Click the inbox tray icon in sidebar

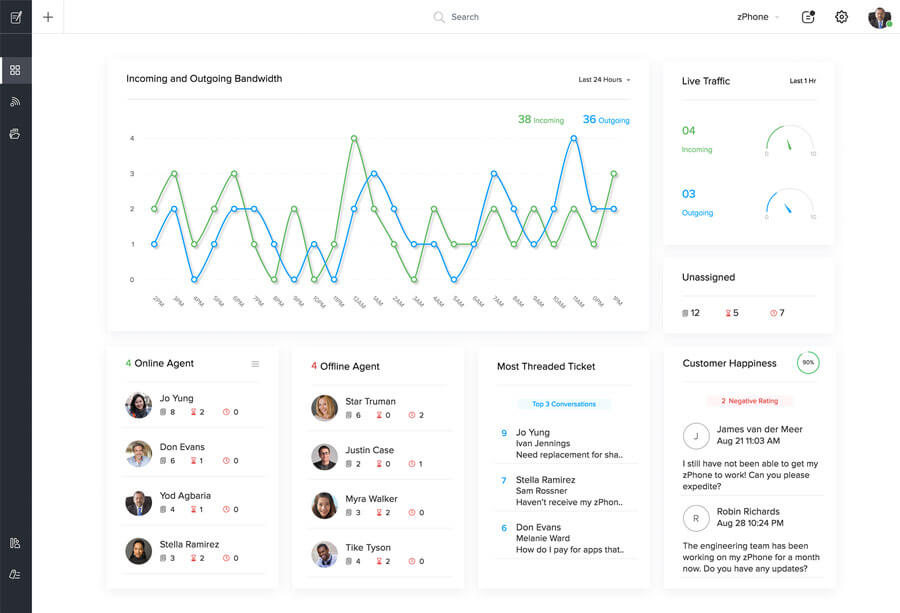point(15,133)
